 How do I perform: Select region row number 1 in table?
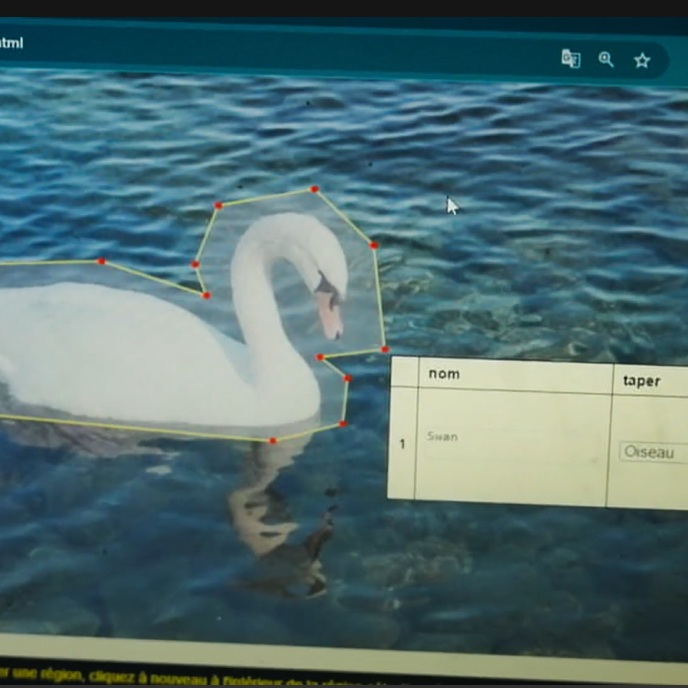pos(402,443)
